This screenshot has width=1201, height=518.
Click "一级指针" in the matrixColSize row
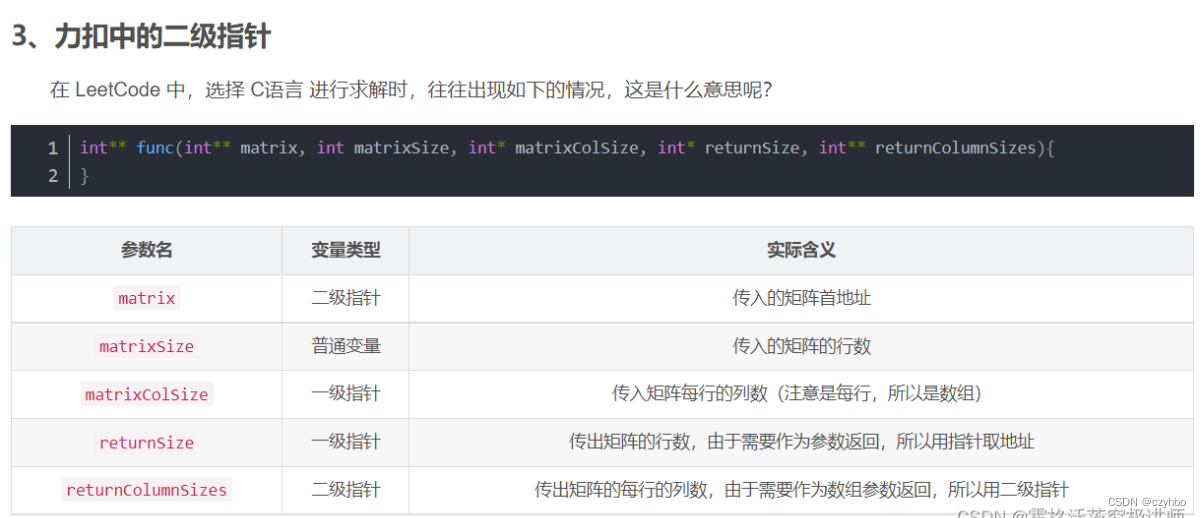[x=346, y=394]
